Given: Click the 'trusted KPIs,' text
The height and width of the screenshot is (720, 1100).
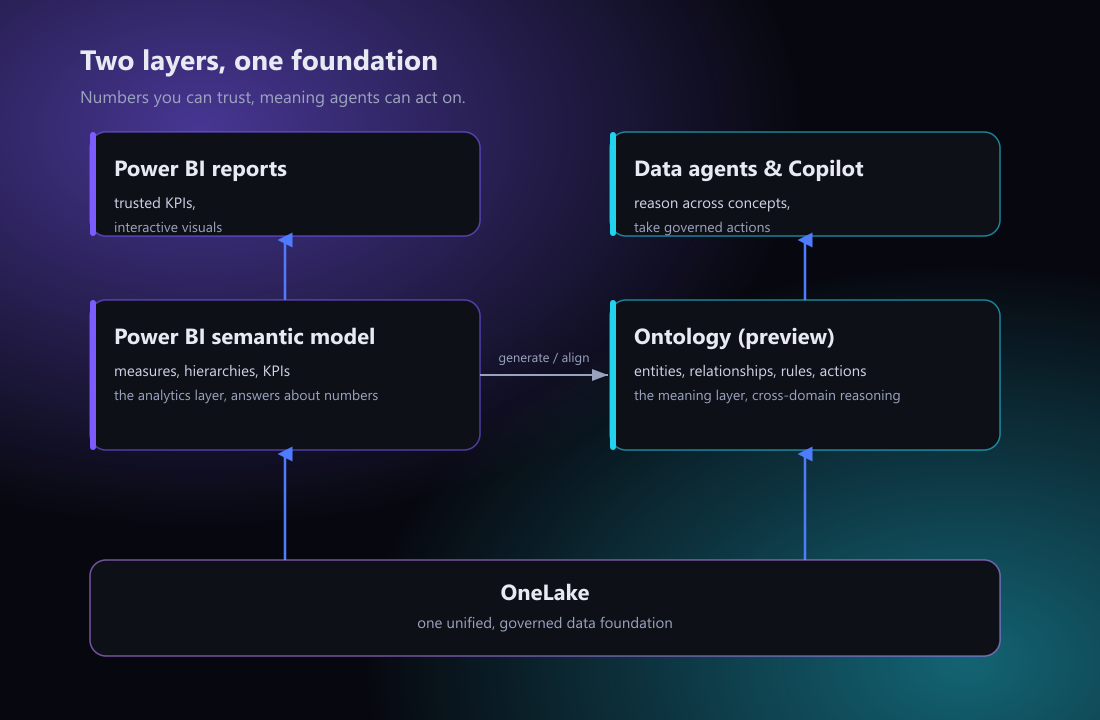Looking at the screenshot, I should [x=155, y=203].
